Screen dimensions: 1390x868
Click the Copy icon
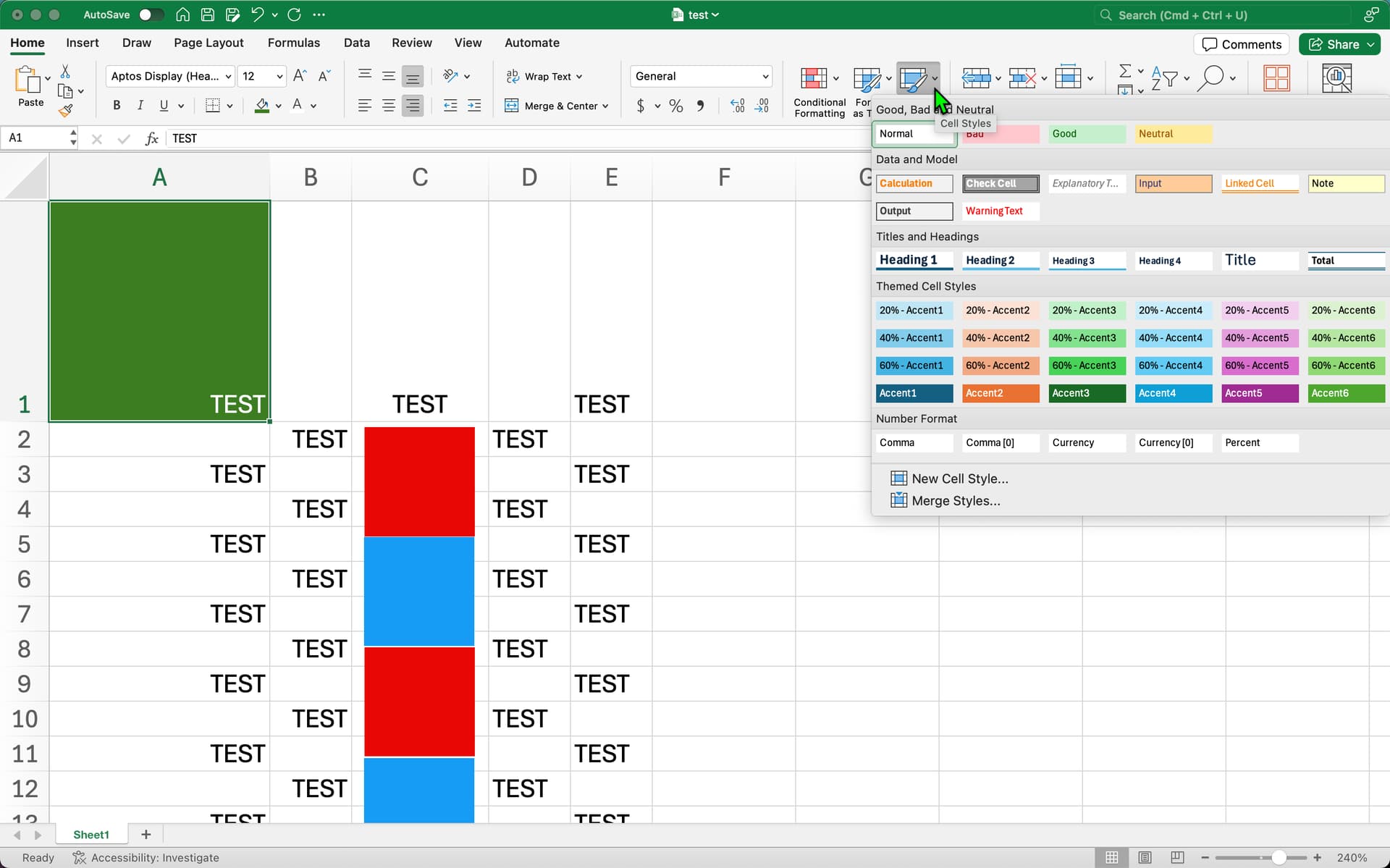click(65, 91)
